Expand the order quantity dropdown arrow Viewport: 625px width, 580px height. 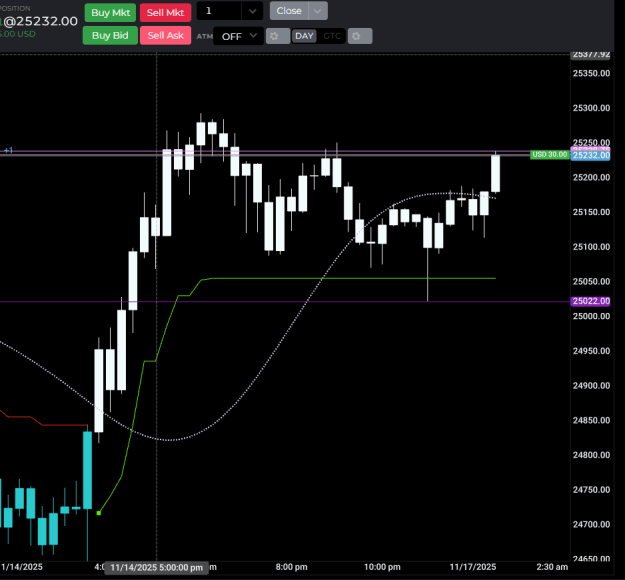tap(252, 11)
